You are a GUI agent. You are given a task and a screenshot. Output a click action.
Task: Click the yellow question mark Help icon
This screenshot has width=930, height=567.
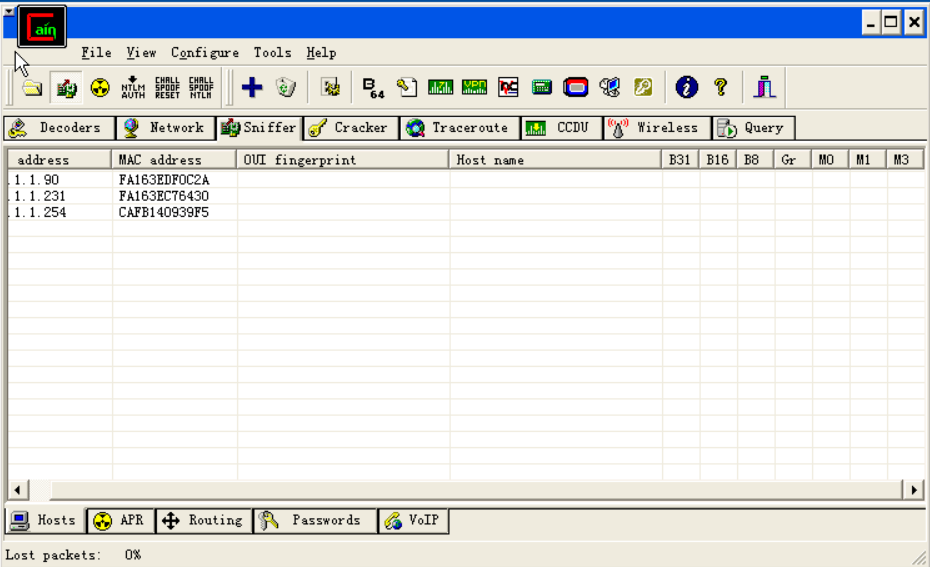tap(721, 87)
